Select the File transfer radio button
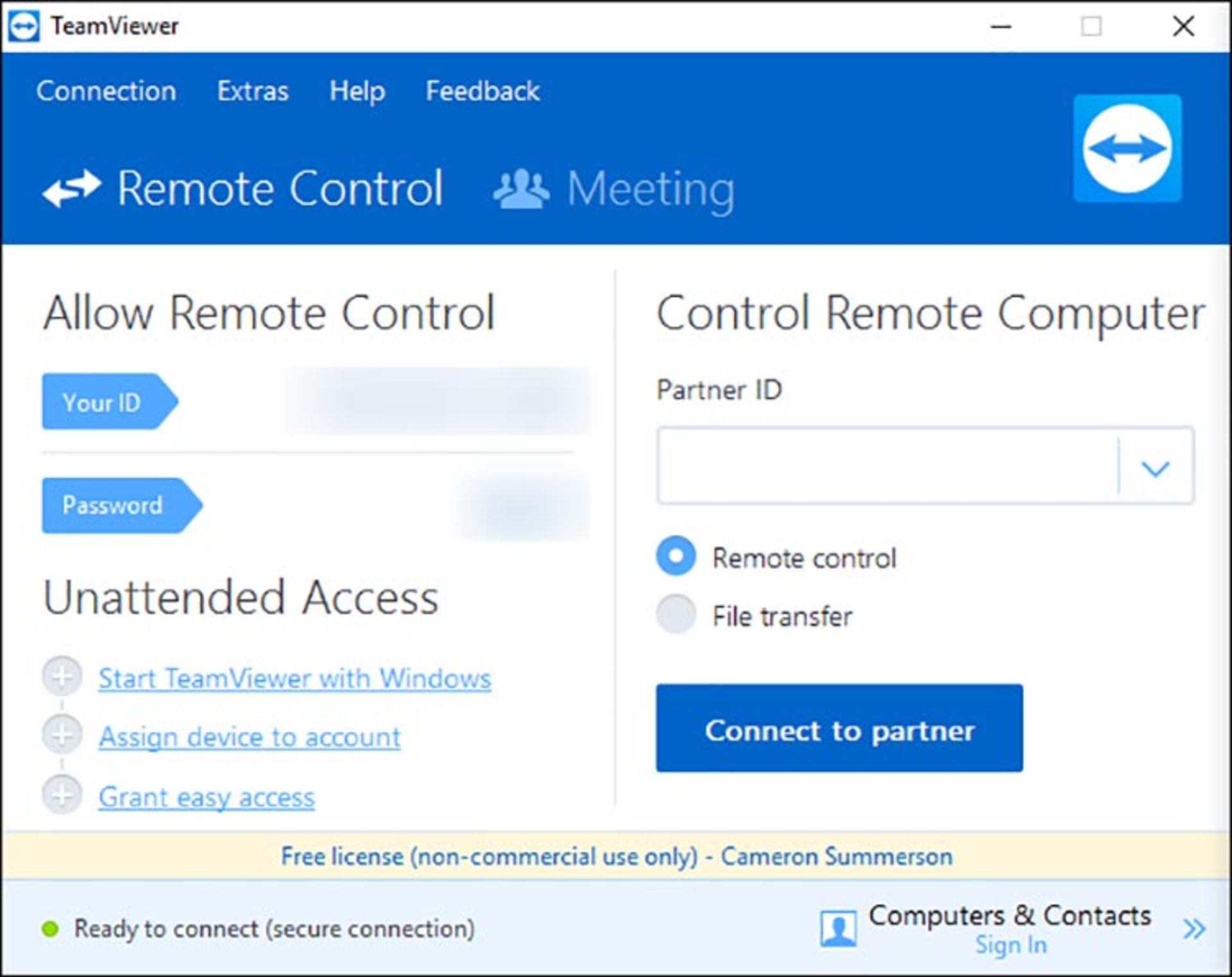1232x977 pixels. click(676, 614)
